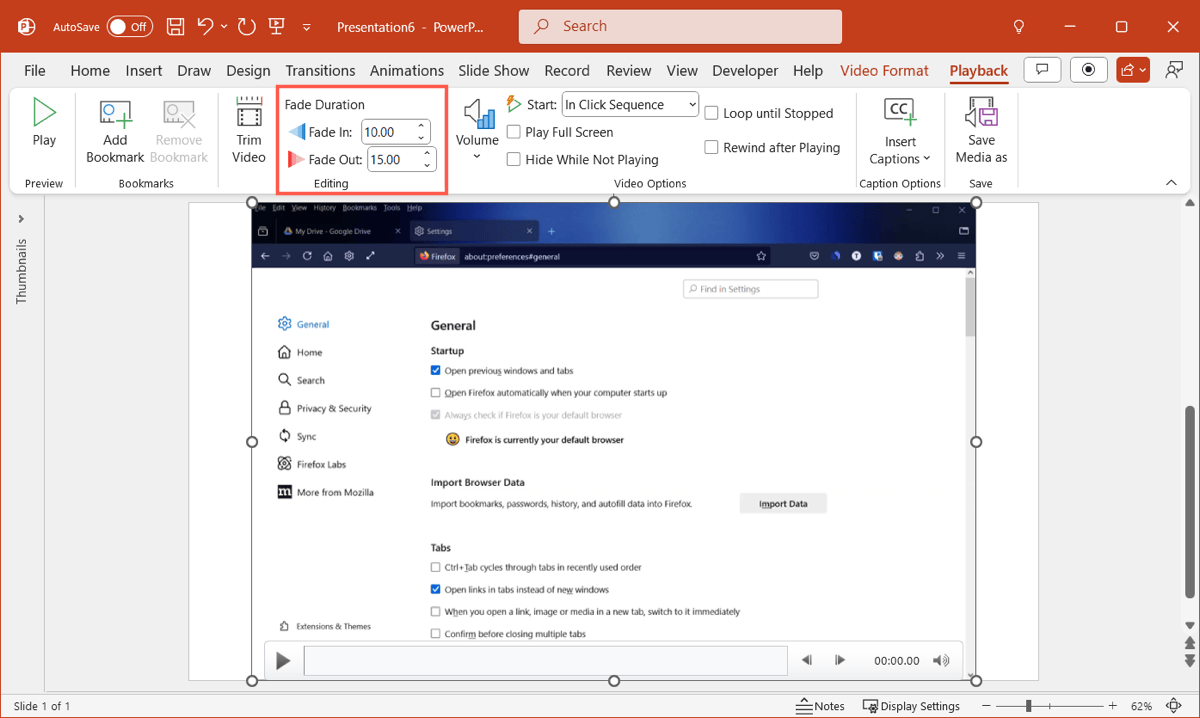The height and width of the screenshot is (718, 1200).
Task: Expand the Thumbnails pane
Action: [x=21, y=219]
